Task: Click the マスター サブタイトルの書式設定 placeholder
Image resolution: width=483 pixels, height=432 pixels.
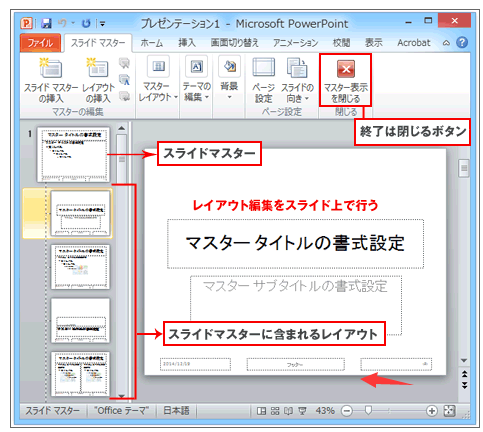Action: [296, 305]
